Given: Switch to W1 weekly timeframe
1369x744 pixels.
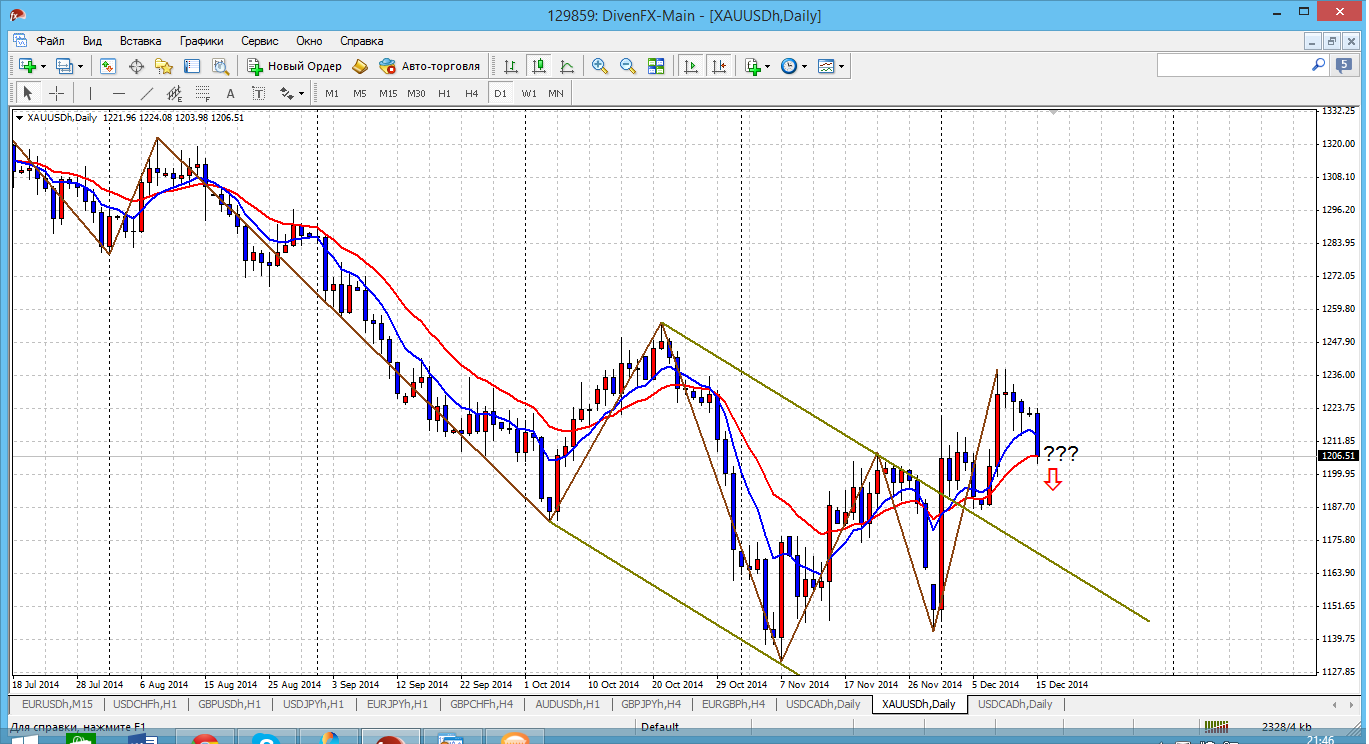Looking at the screenshot, I should pos(528,93).
